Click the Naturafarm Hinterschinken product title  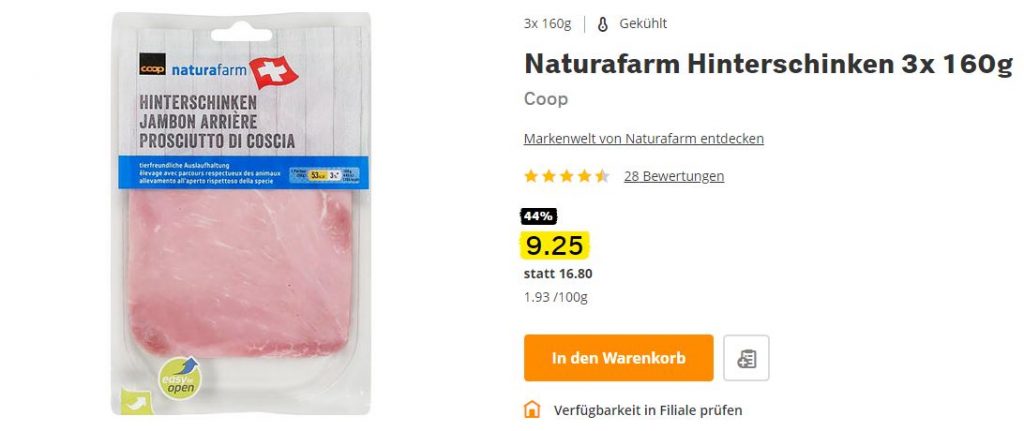coord(768,63)
